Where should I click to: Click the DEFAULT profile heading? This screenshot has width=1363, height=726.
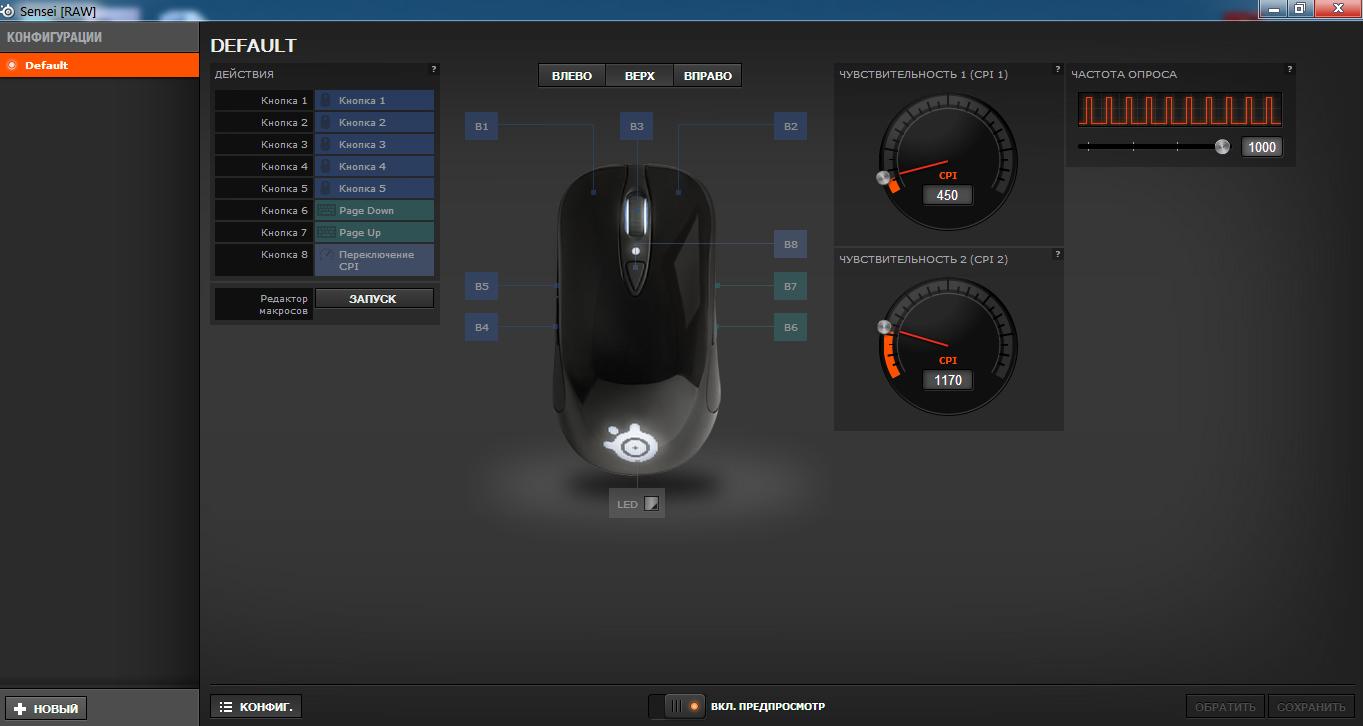click(x=253, y=46)
